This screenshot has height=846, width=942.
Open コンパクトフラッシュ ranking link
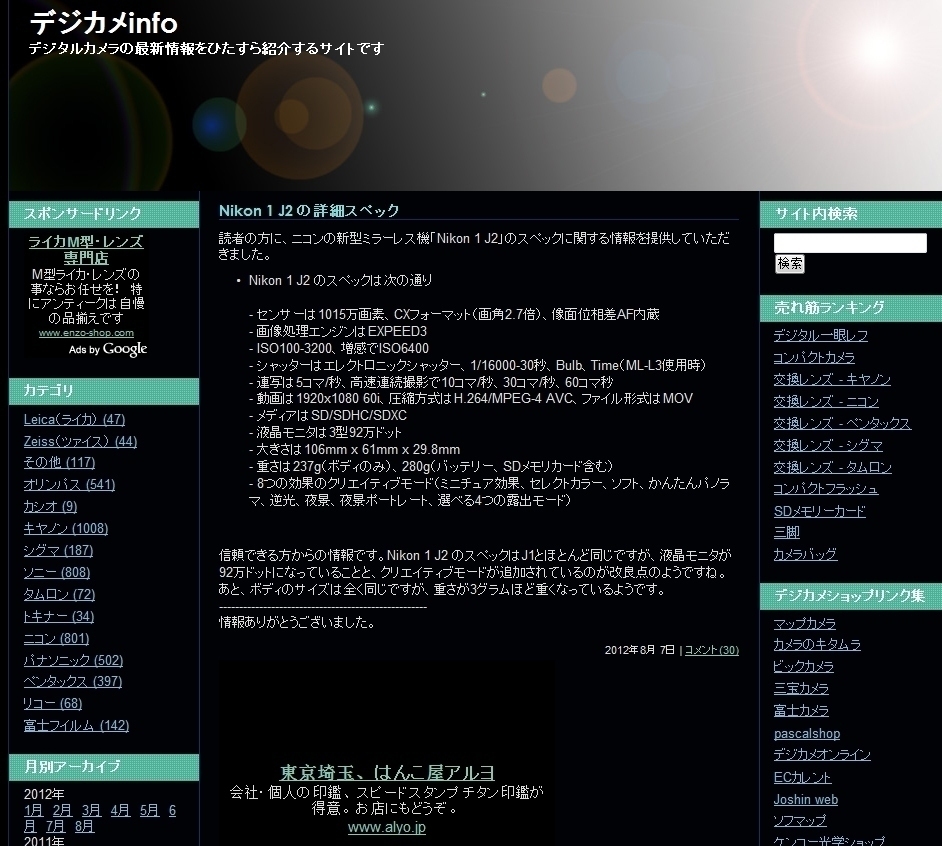point(826,489)
